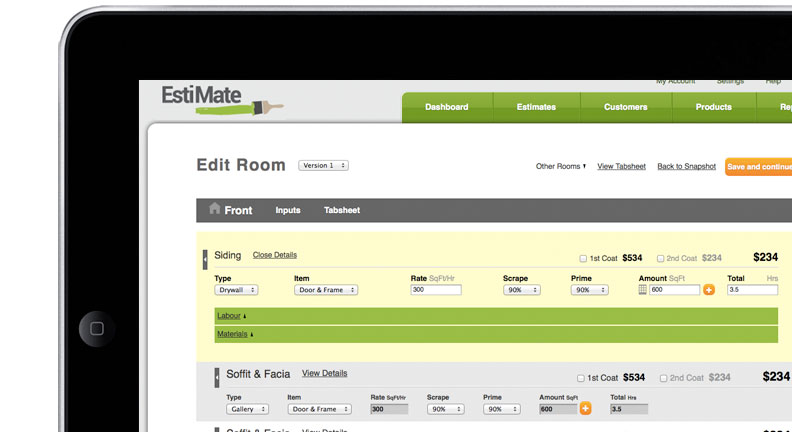Click the EstiMate paintbrush logo

(222, 99)
